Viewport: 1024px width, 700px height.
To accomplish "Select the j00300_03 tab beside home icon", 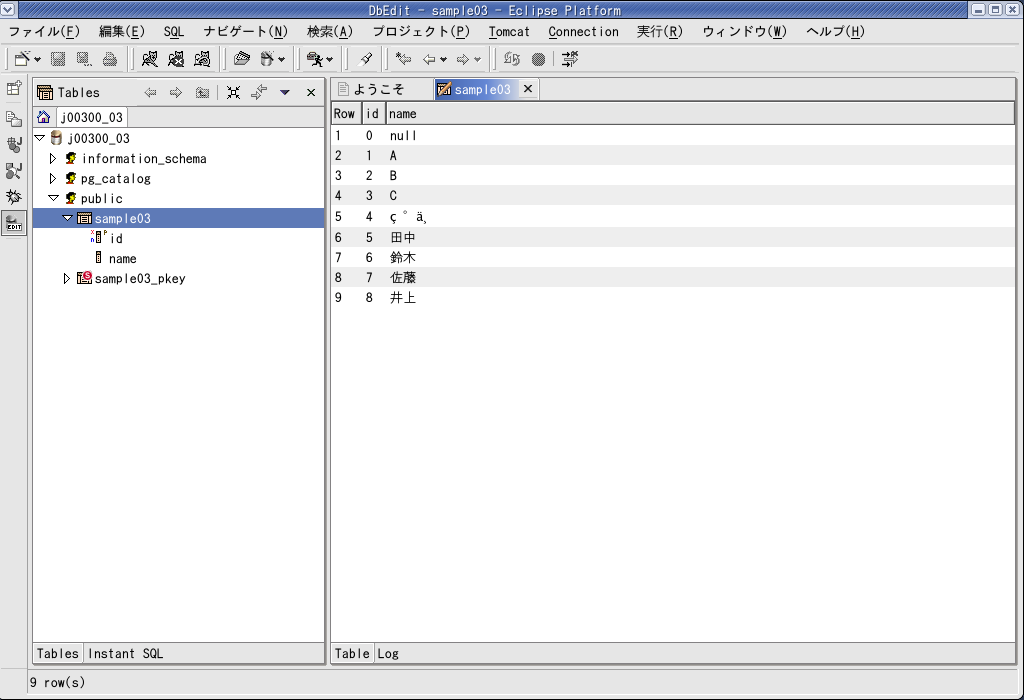I will [91, 118].
